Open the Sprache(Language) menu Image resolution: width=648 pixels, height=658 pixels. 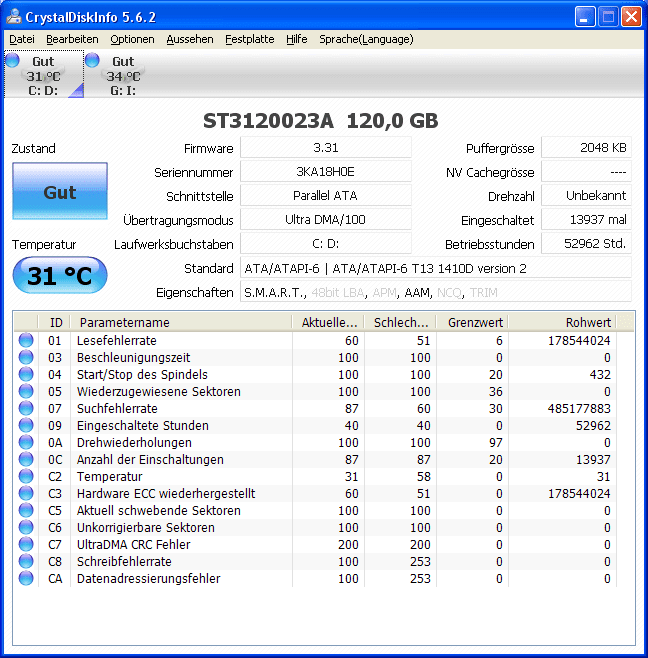pos(366,39)
